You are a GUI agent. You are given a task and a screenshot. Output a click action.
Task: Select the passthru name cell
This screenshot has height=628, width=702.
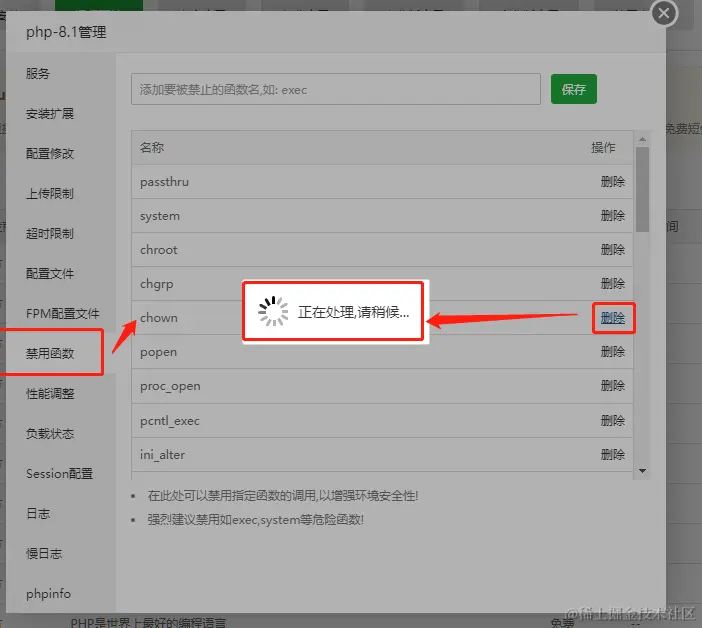pyautogui.click(x=164, y=182)
